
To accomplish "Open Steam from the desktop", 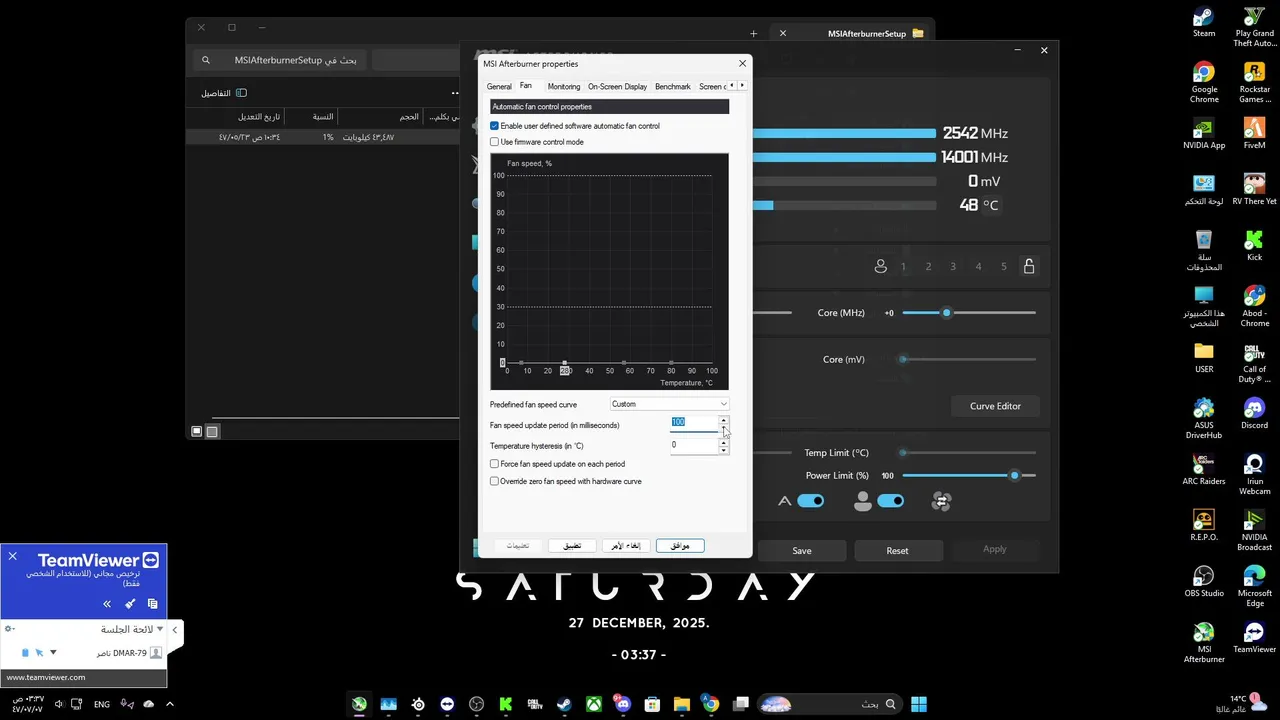I will tap(1204, 22).
